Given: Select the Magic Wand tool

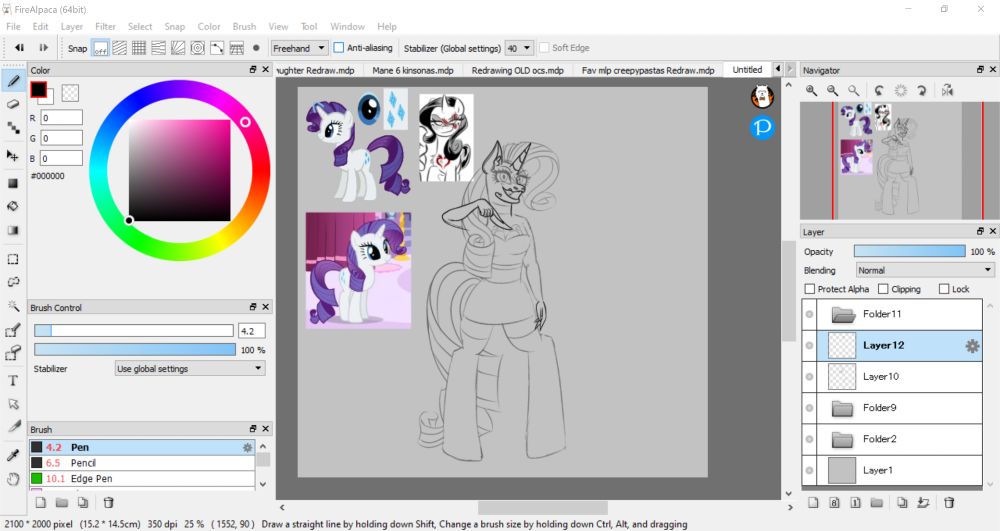Looking at the screenshot, I should [13, 305].
